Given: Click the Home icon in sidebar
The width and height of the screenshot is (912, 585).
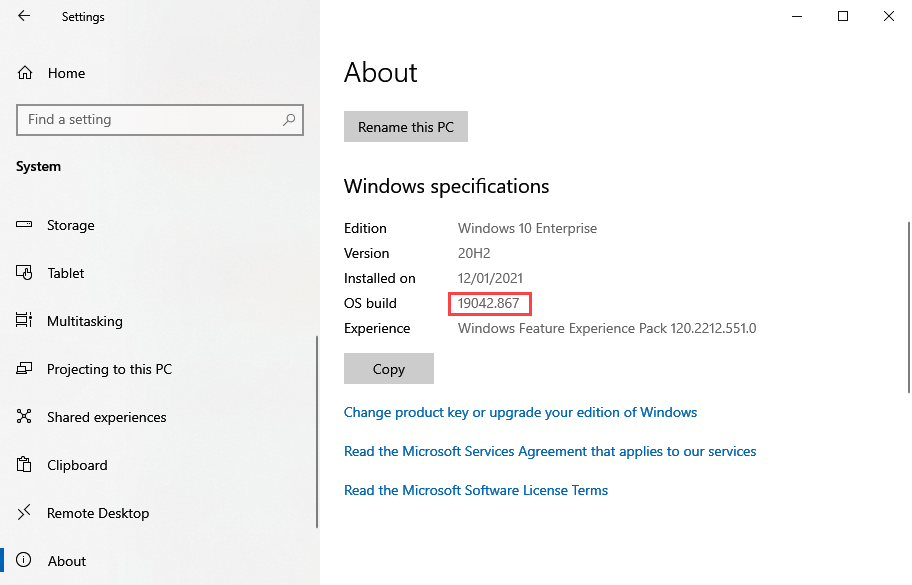Looking at the screenshot, I should tap(25, 73).
